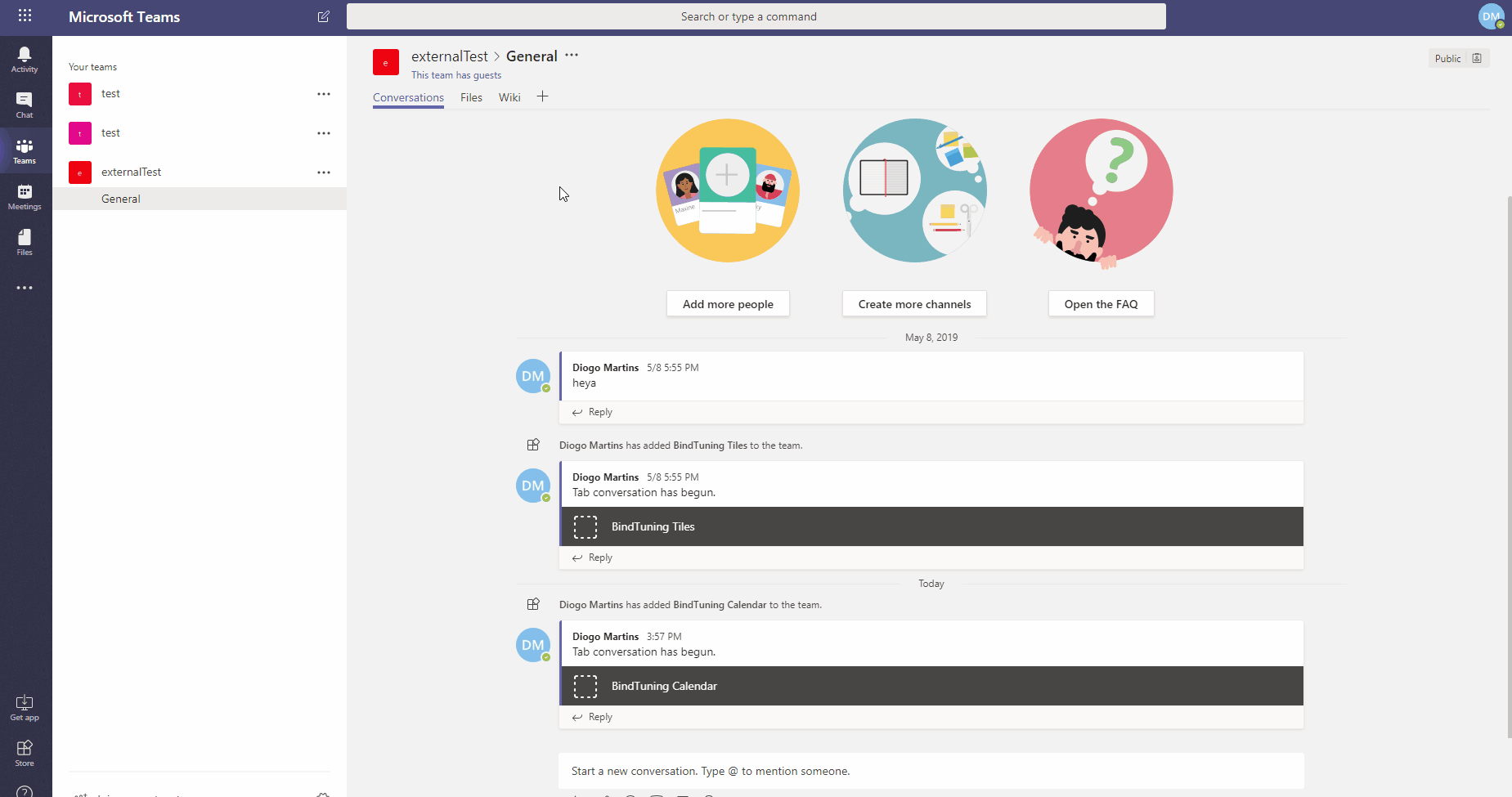
Task: Click externalTest in the breadcrumb
Action: 449,56
